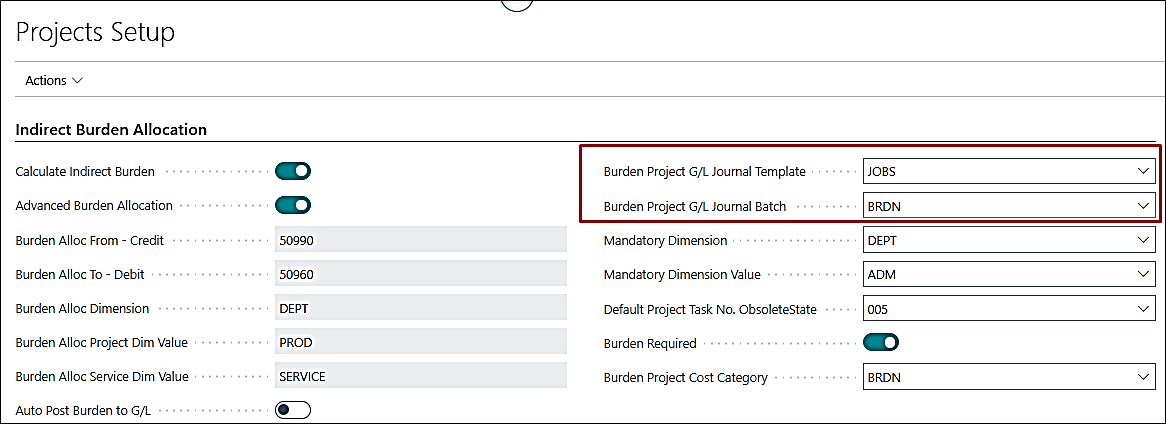This screenshot has height=424, width=1166.
Task: Click the Burden Alloc From - Credit field
Action: (420, 241)
